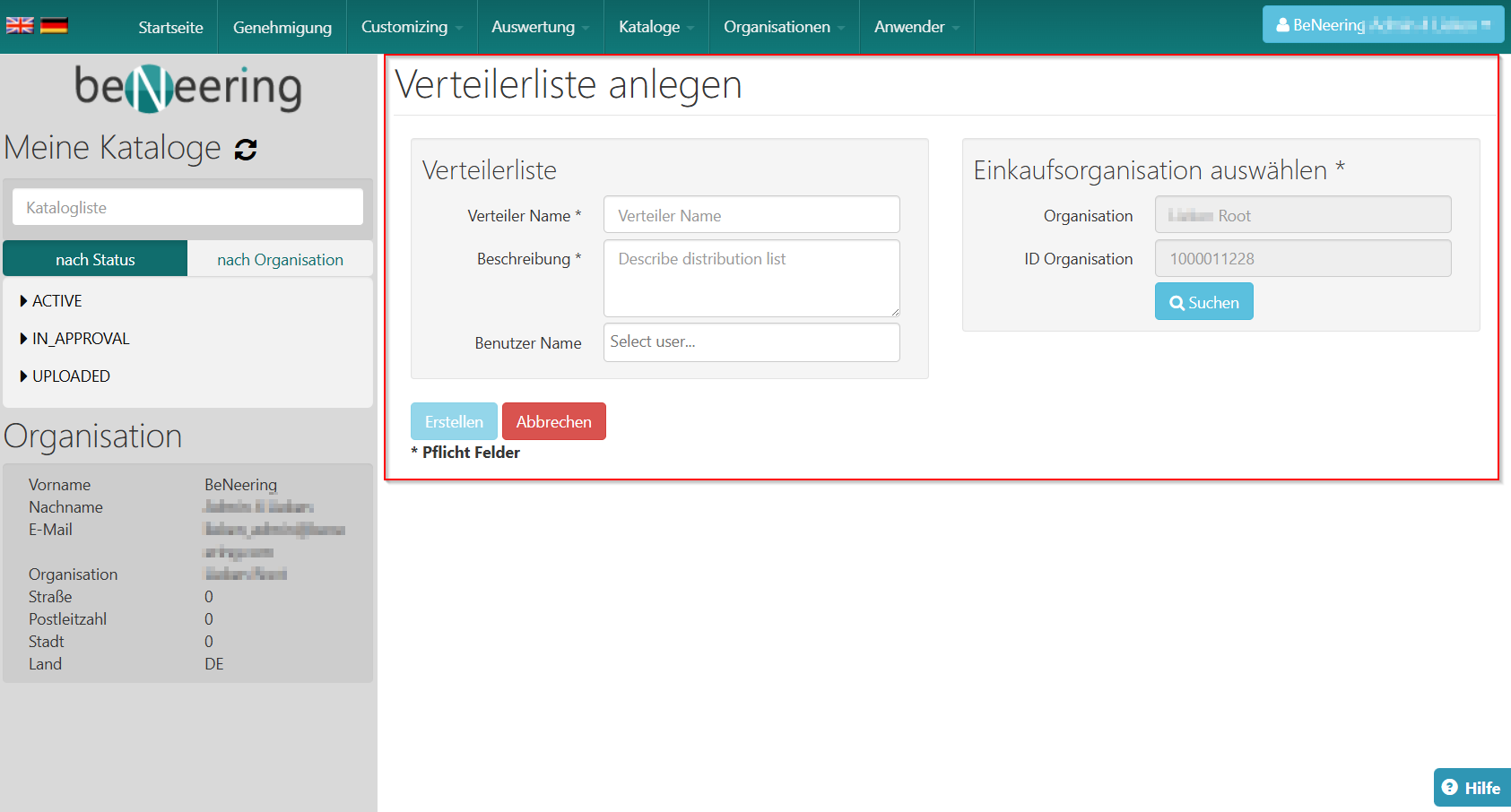Viewport: 1511px width, 812px height.
Task: Click the Erstellen button
Action: point(454,421)
